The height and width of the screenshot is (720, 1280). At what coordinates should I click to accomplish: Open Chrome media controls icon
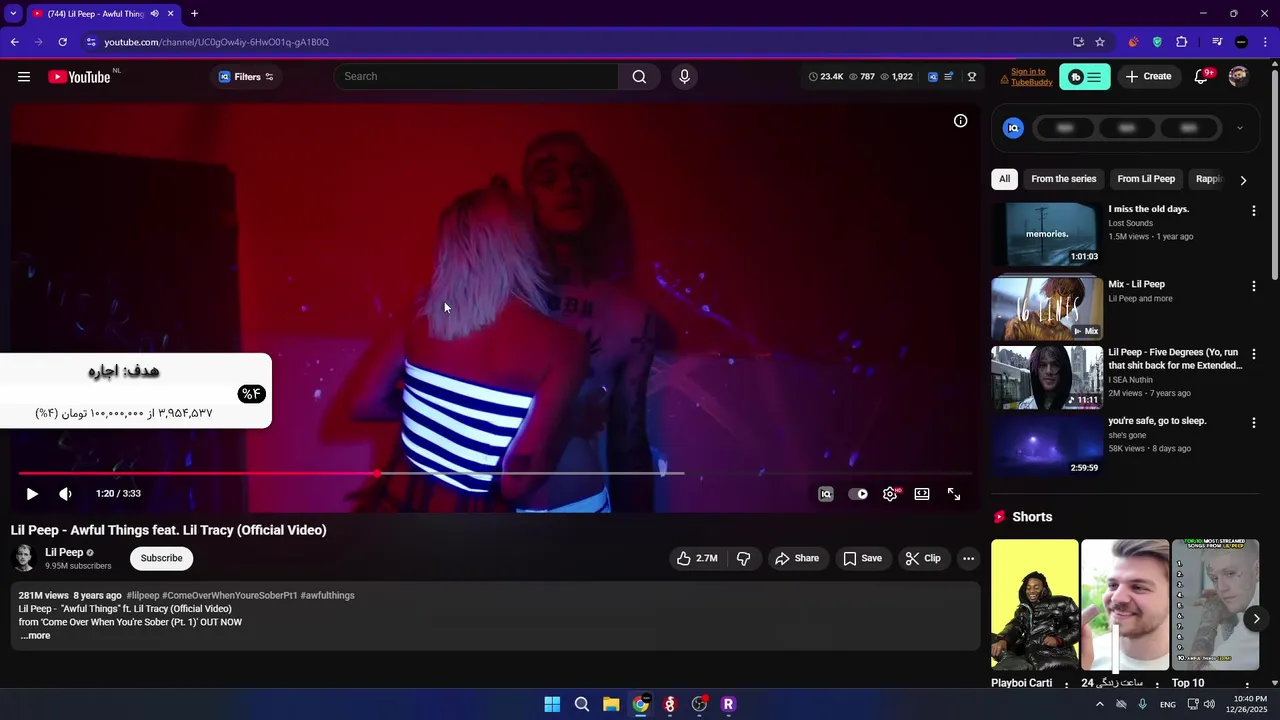1217,42
